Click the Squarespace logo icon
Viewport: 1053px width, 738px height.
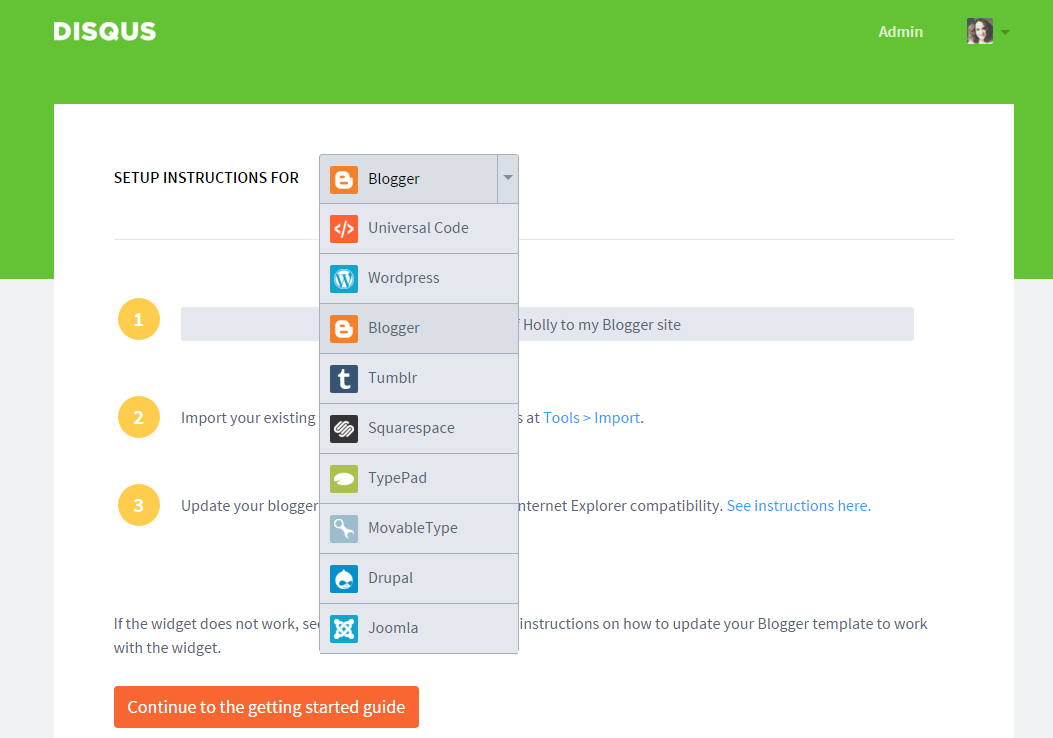point(344,428)
